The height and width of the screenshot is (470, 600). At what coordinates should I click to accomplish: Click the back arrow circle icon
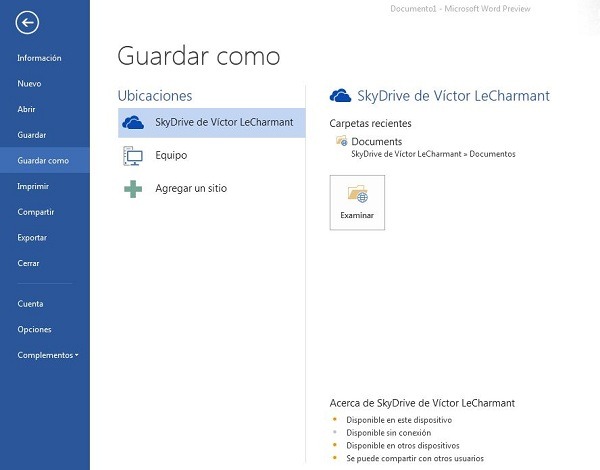(x=27, y=22)
